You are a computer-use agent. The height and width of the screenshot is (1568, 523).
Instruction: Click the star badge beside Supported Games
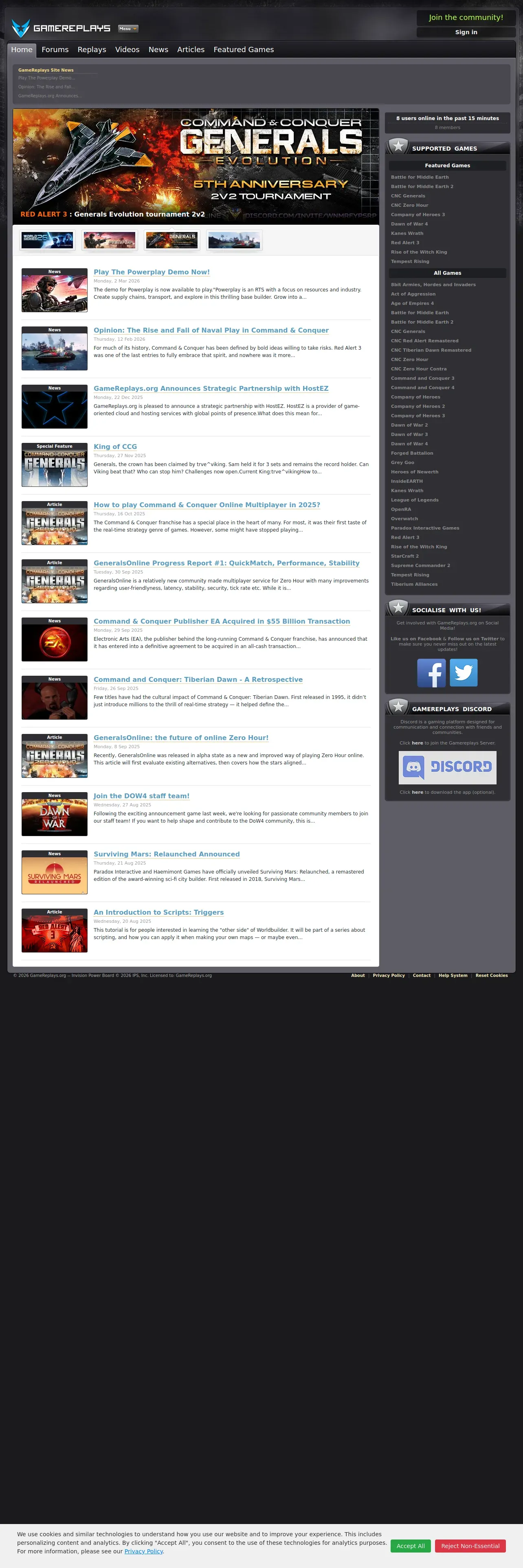398,146
